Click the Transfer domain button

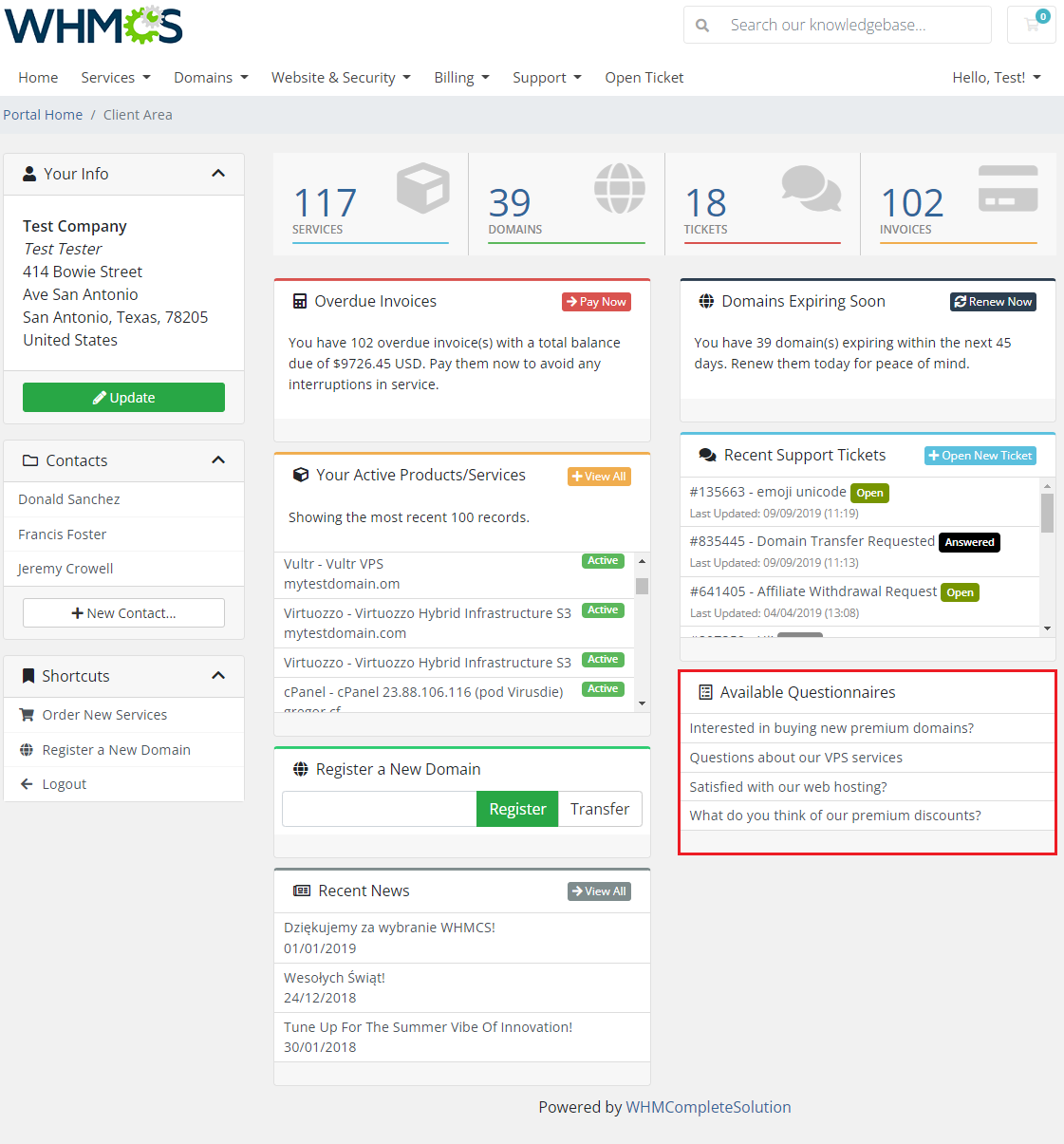pos(600,809)
